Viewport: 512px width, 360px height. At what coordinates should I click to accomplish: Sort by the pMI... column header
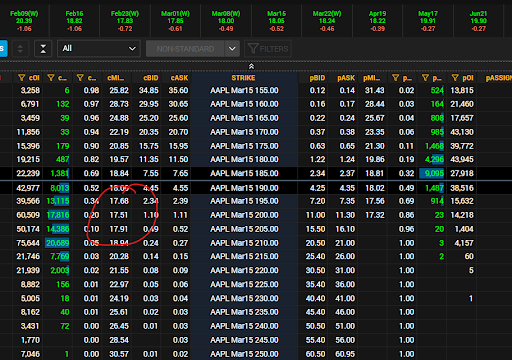click(x=372, y=78)
